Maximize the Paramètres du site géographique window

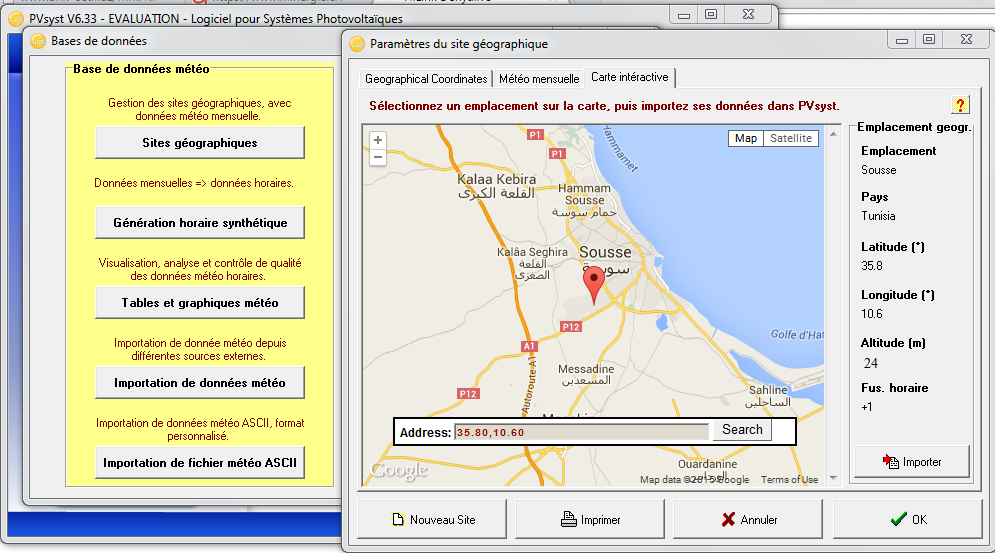click(x=929, y=39)
